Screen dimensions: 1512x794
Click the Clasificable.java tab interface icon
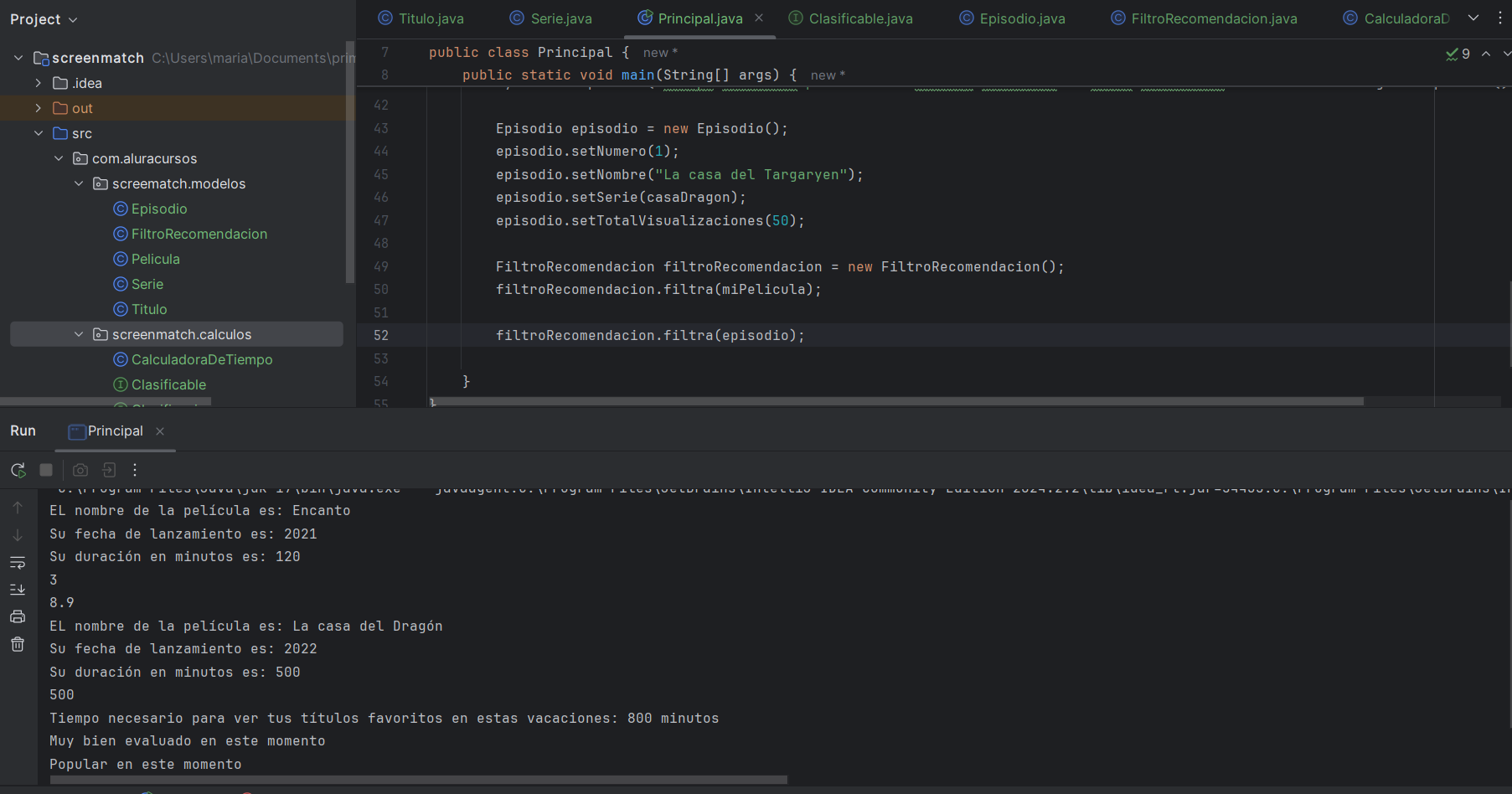click(x=796, y=18)
